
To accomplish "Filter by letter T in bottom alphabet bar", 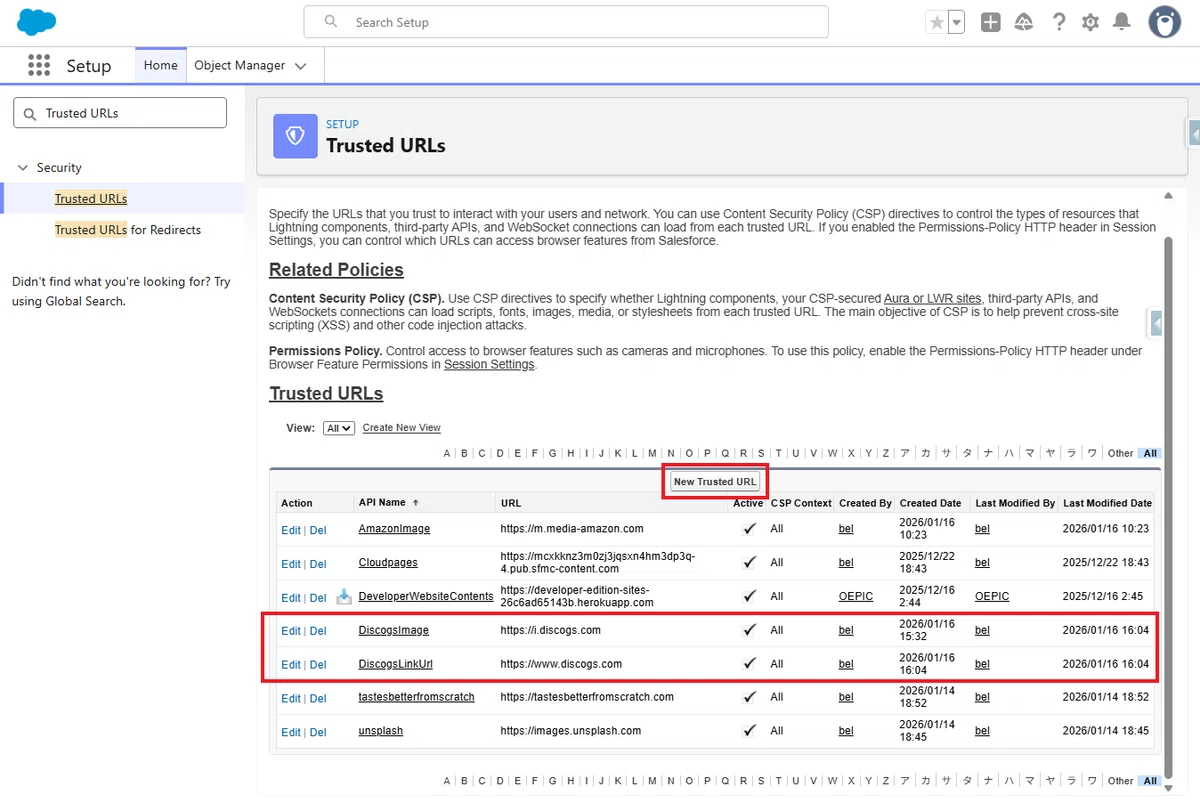I will click(778, 781).
